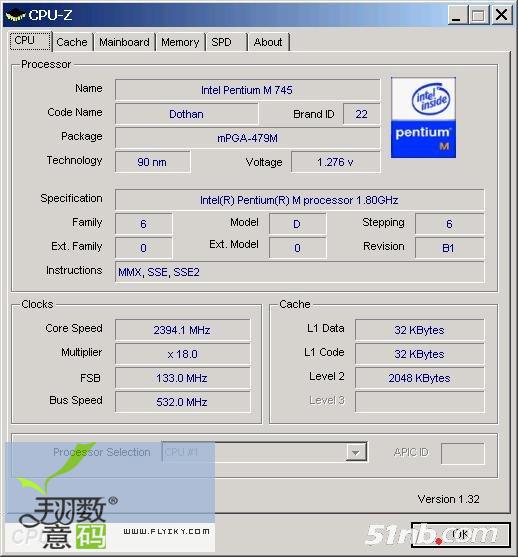
Task: Close the CPU-Z window
Action: [x=501, y=15]
